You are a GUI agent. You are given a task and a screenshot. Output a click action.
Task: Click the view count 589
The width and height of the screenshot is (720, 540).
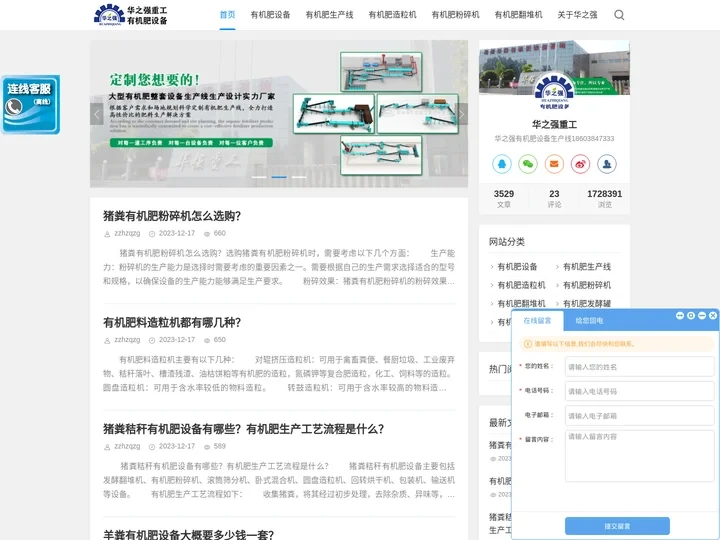point(219,446)
